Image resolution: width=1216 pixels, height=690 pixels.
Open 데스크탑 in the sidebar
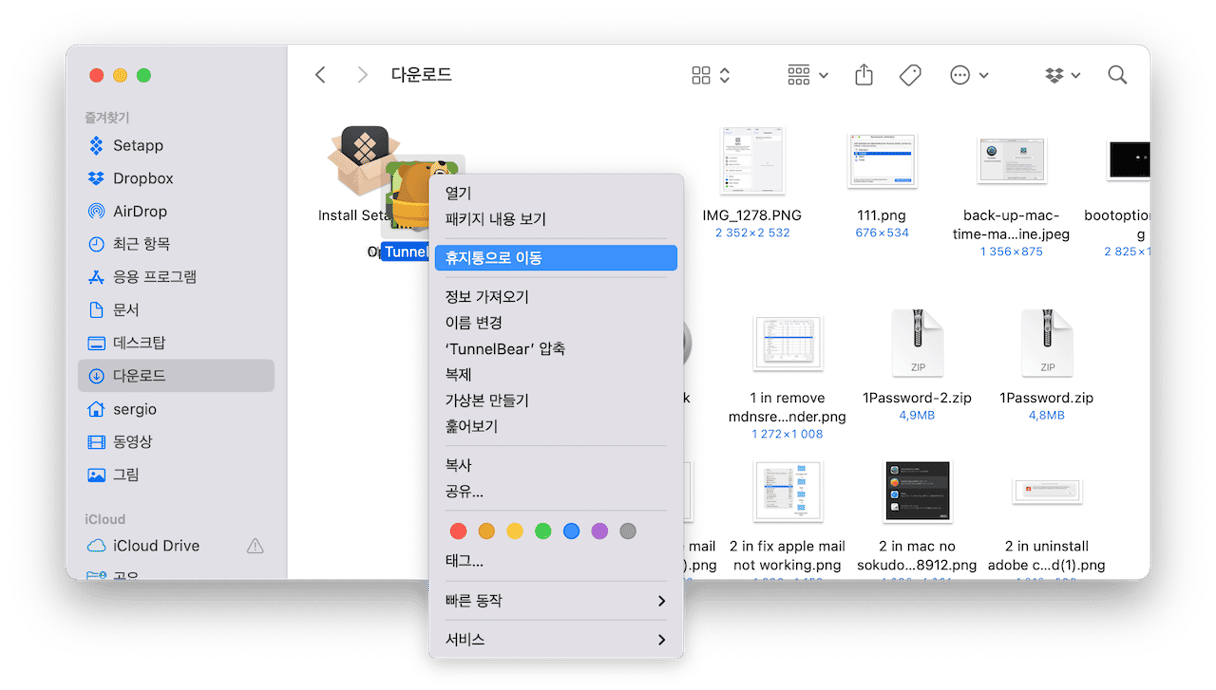point(175,343)
